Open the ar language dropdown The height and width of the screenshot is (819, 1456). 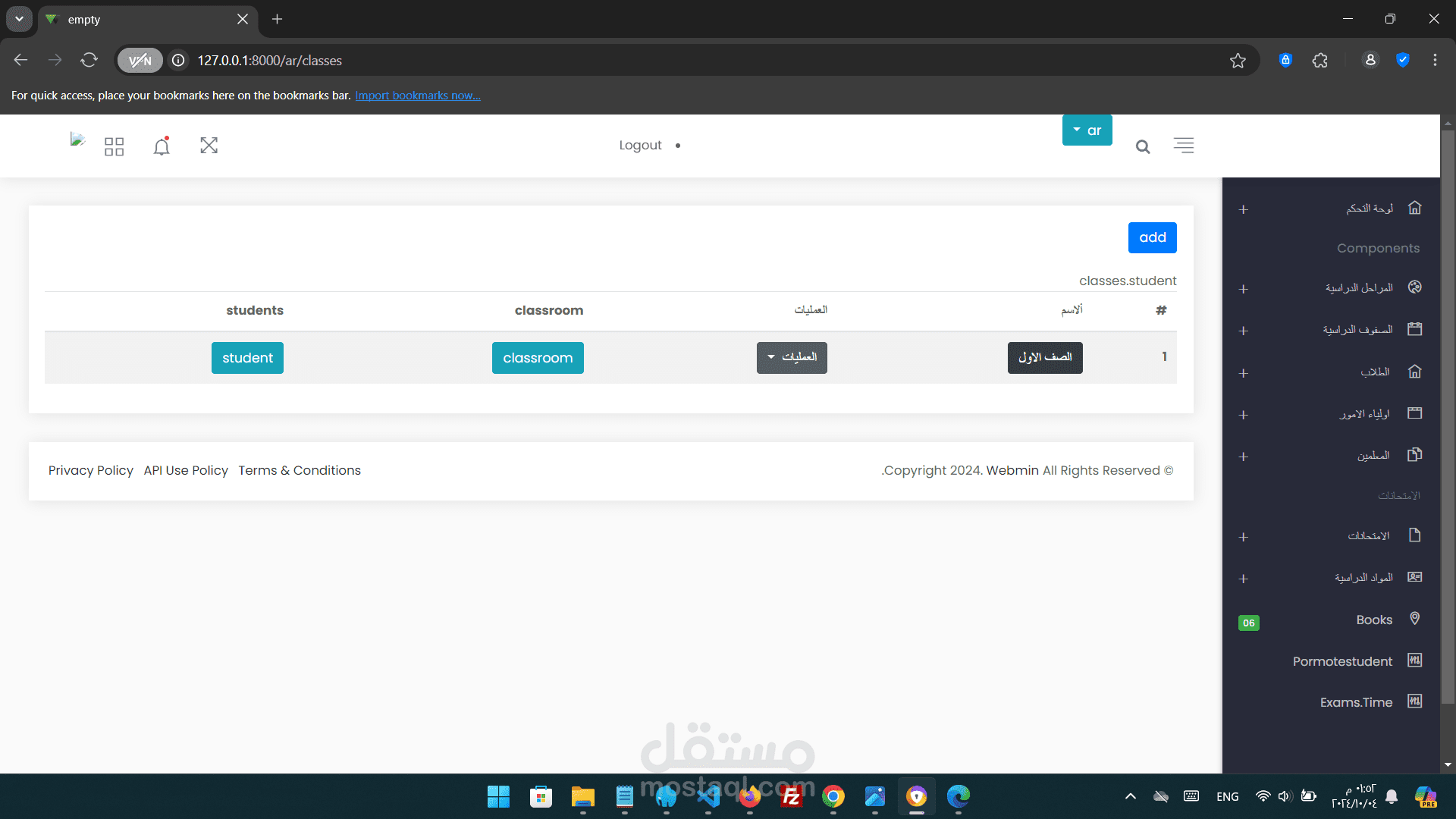coord(1087,130)
